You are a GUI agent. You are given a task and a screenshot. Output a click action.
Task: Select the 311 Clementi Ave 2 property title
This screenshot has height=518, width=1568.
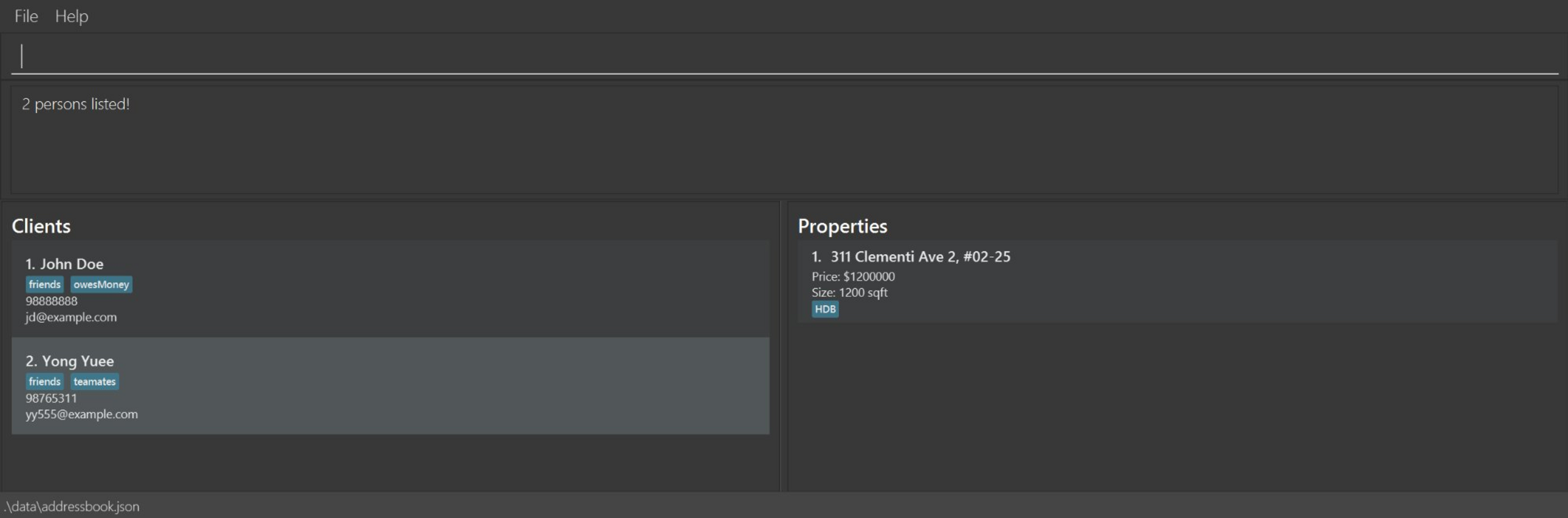[920, 257]
